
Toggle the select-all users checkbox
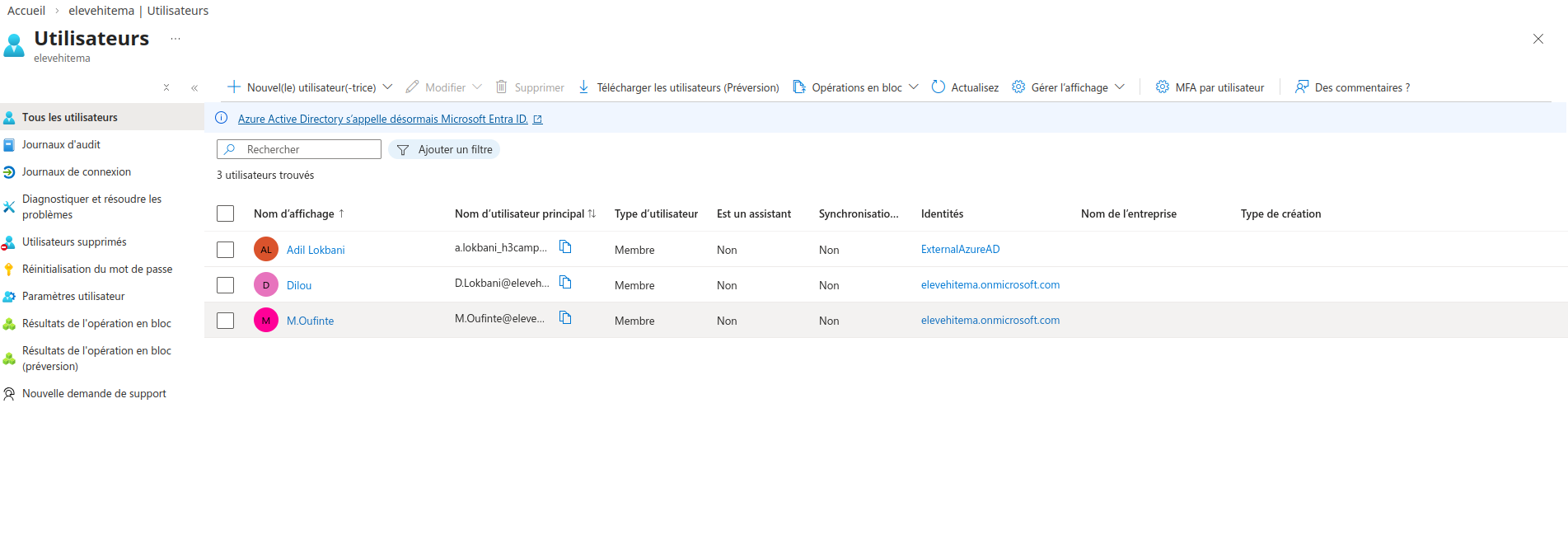[x=225, y=213]
